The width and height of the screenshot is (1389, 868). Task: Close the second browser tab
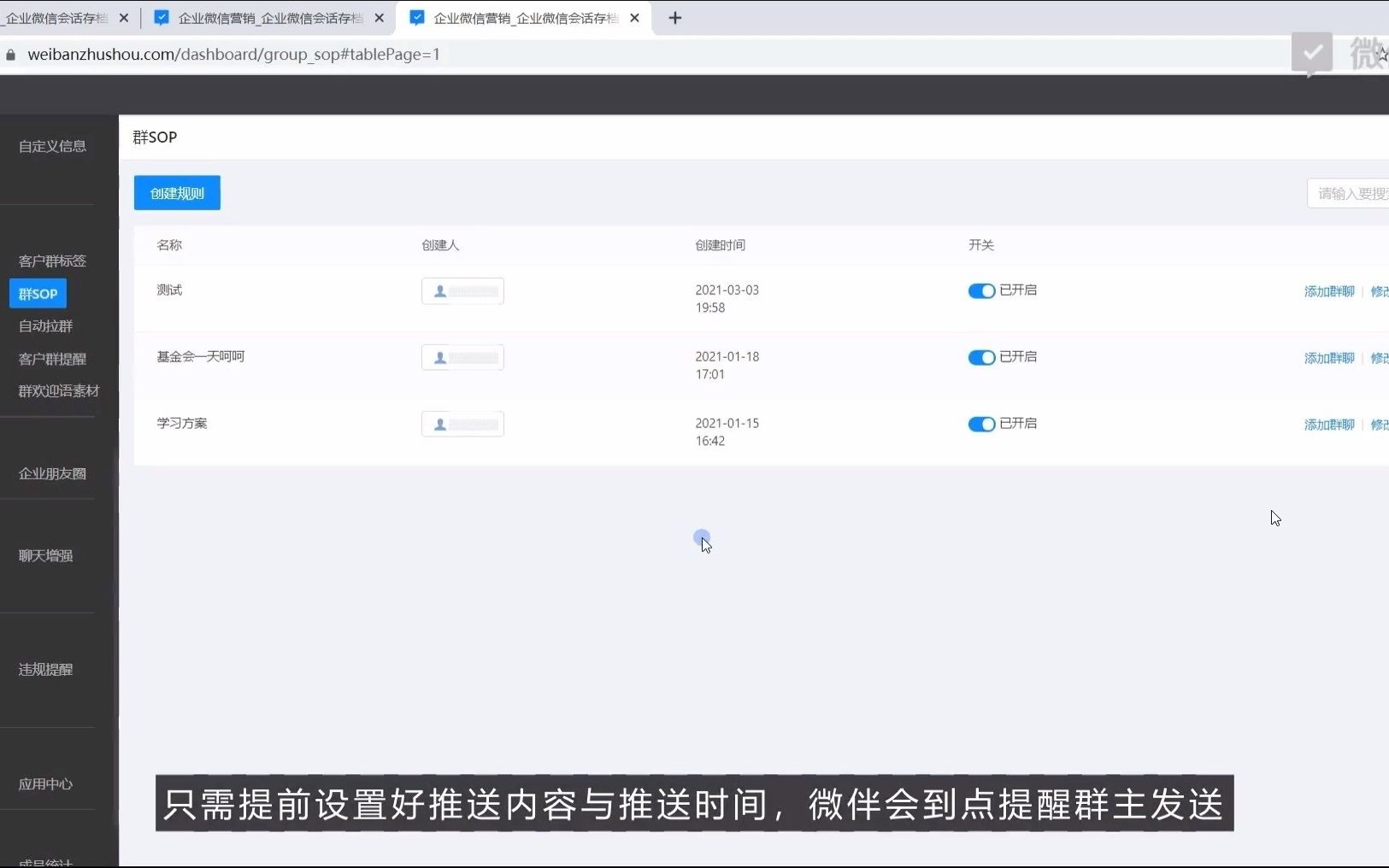(x=380, y=18)
